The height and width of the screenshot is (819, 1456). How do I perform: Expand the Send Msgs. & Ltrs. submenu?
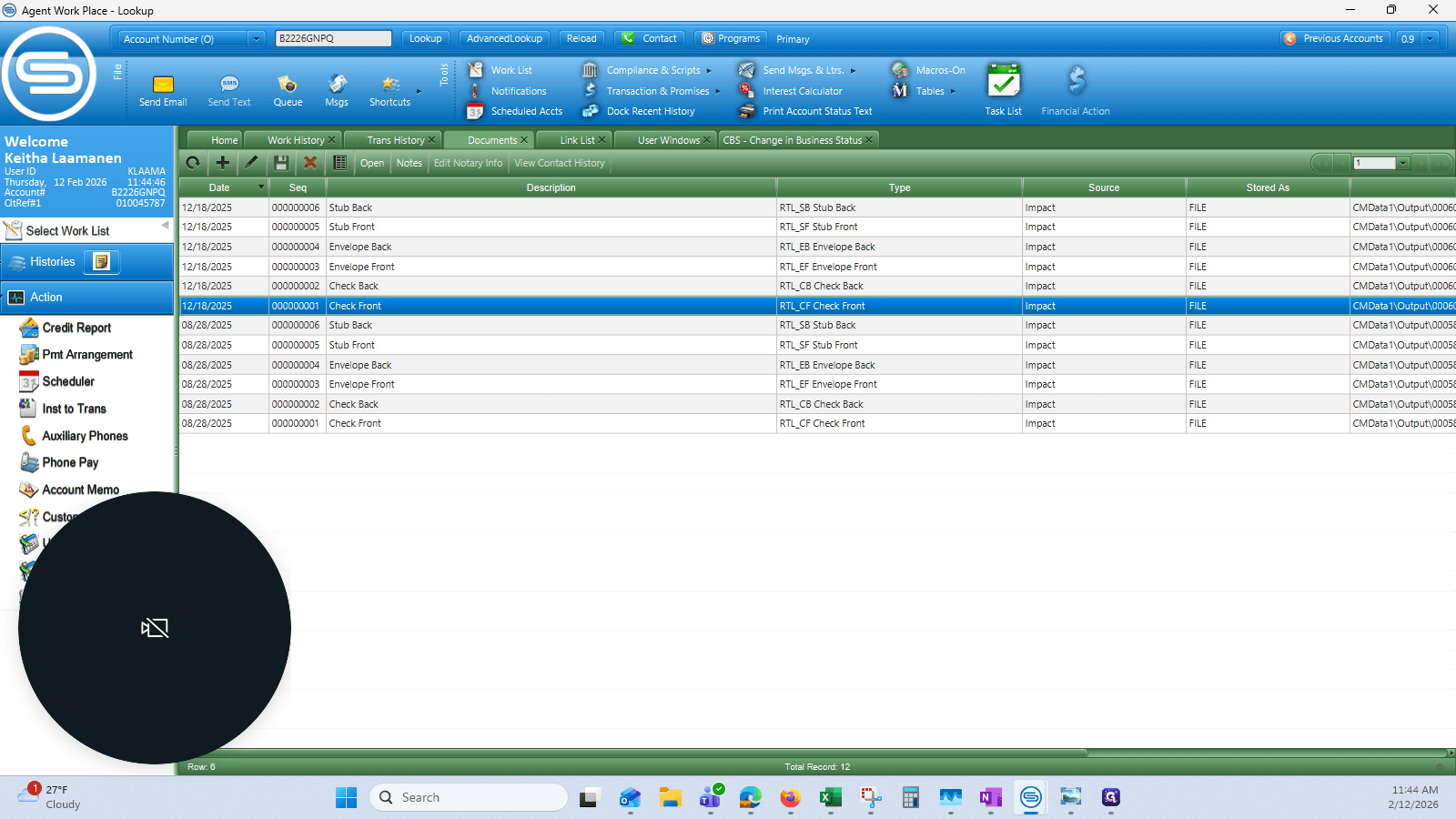coord(853,71)
